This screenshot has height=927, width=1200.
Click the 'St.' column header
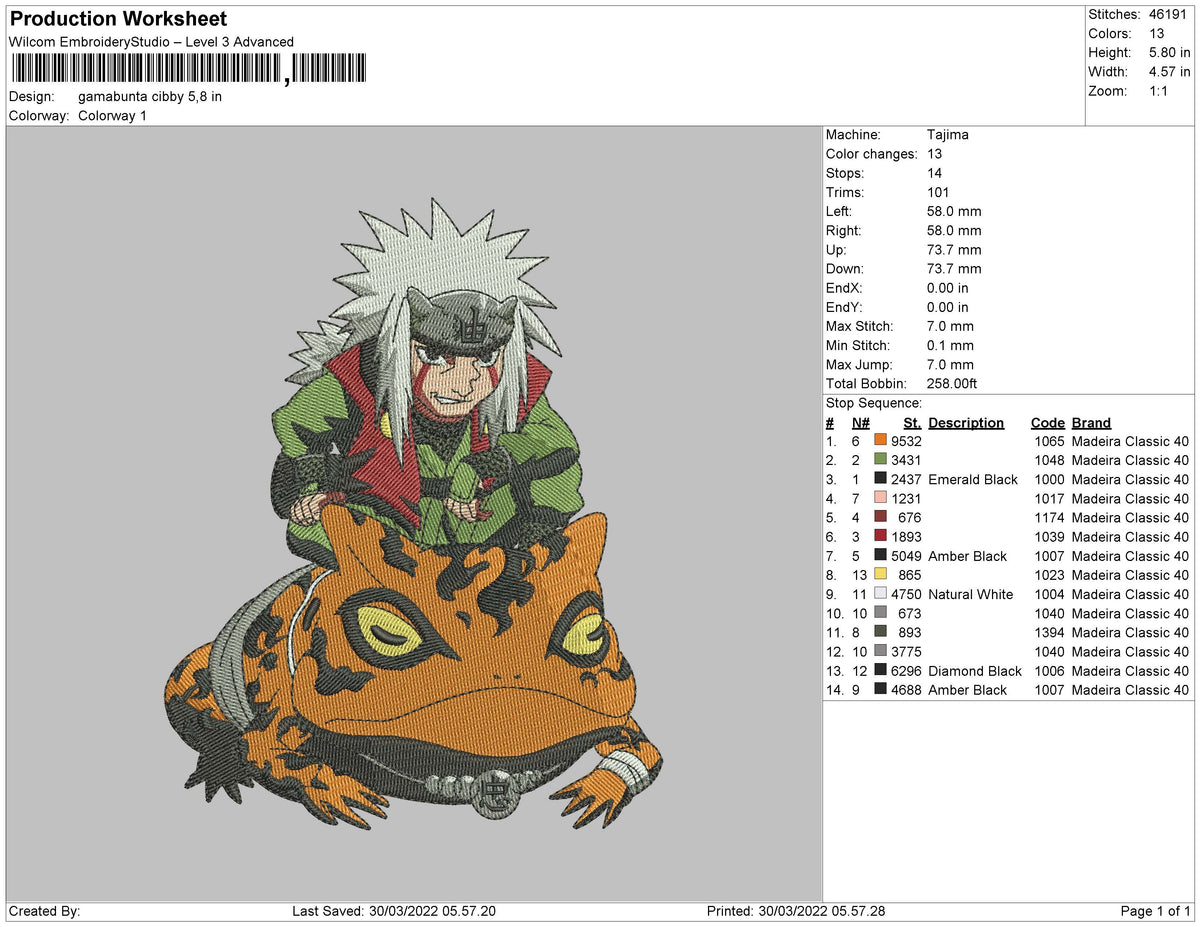click(x=912, y=423)
